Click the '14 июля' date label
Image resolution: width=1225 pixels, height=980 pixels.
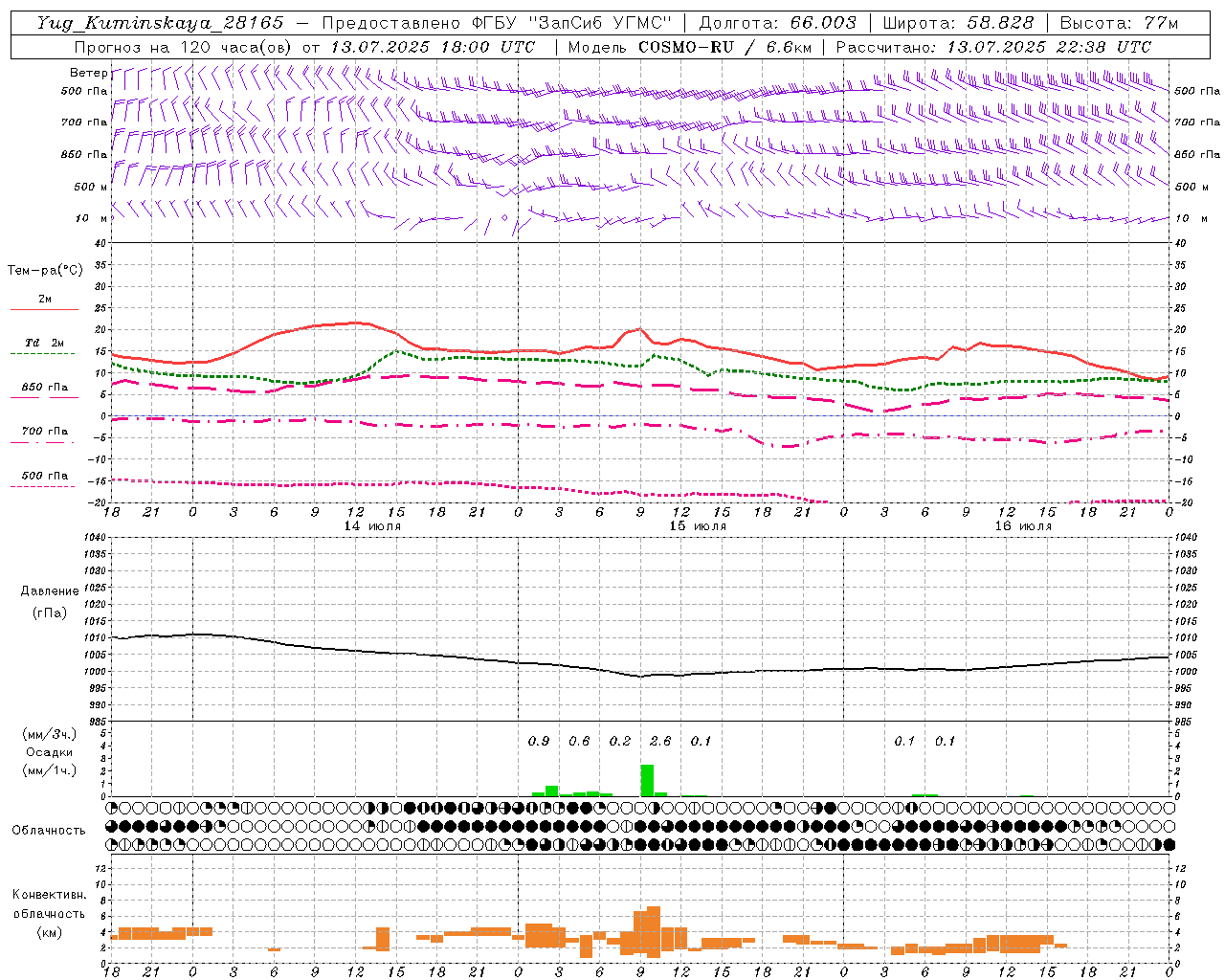[x=372, y=526]
